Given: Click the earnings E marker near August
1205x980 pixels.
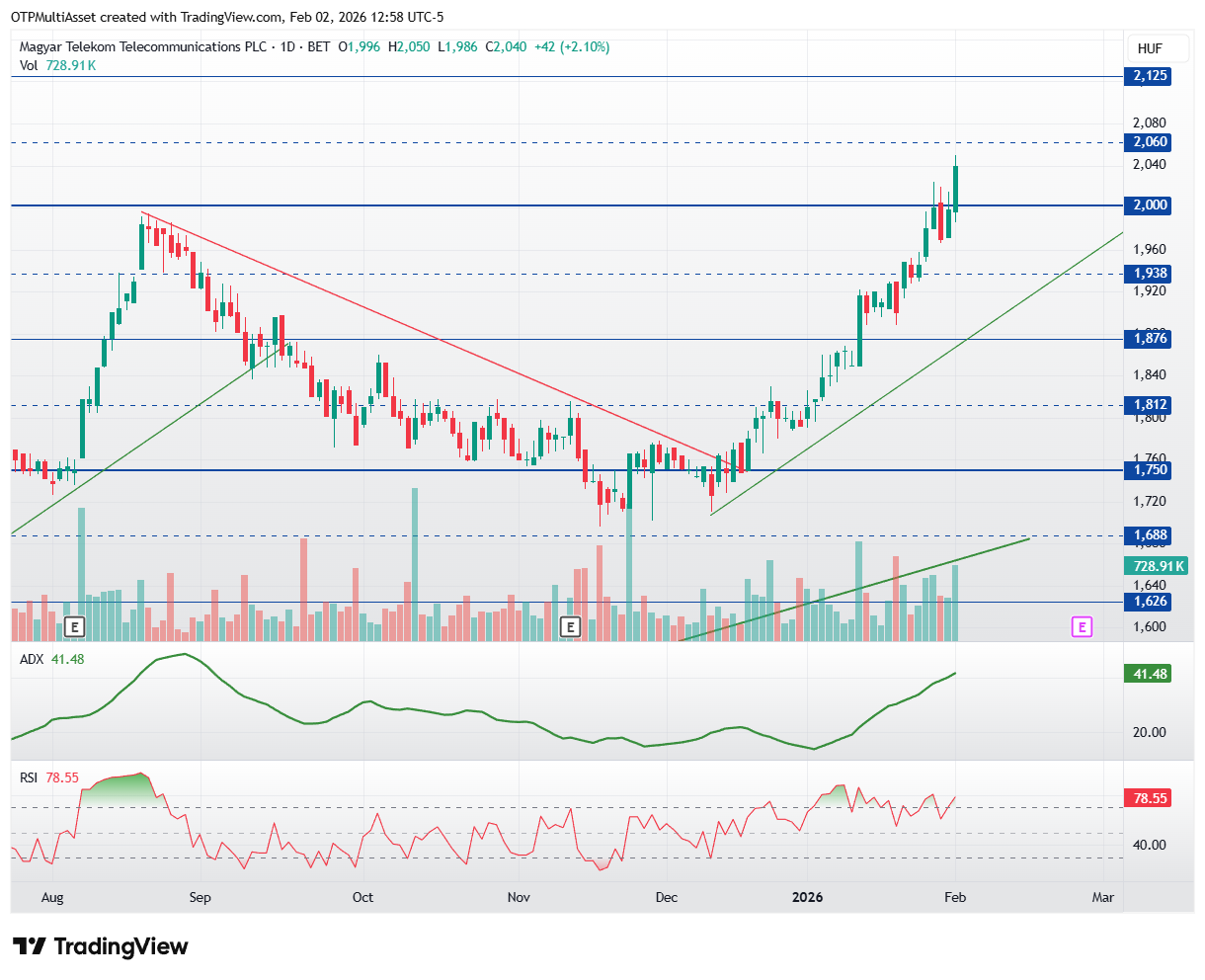Looking at the screenshot, I should (x=75, y=626).
